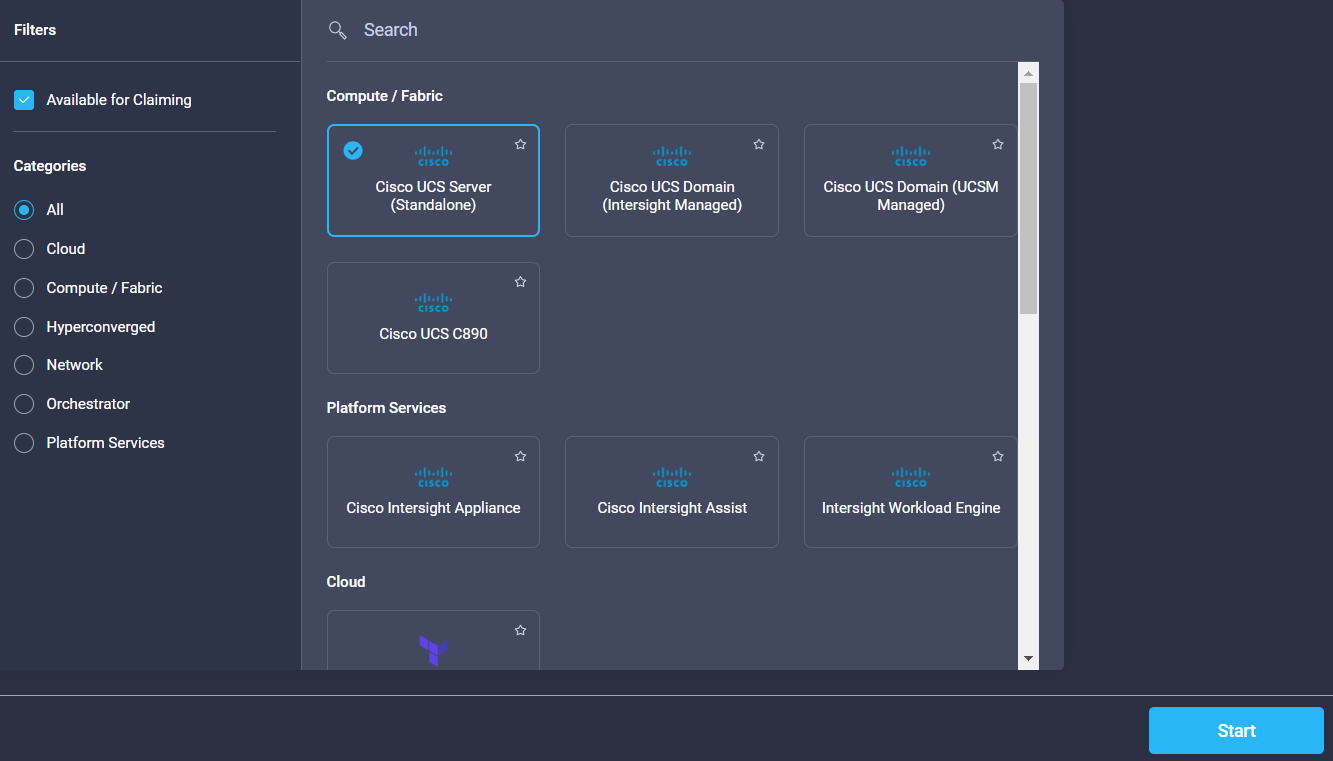The height and width of the screenshot is (761, 1333).
Task: Click the Start button
Action: pos(1236,730)
